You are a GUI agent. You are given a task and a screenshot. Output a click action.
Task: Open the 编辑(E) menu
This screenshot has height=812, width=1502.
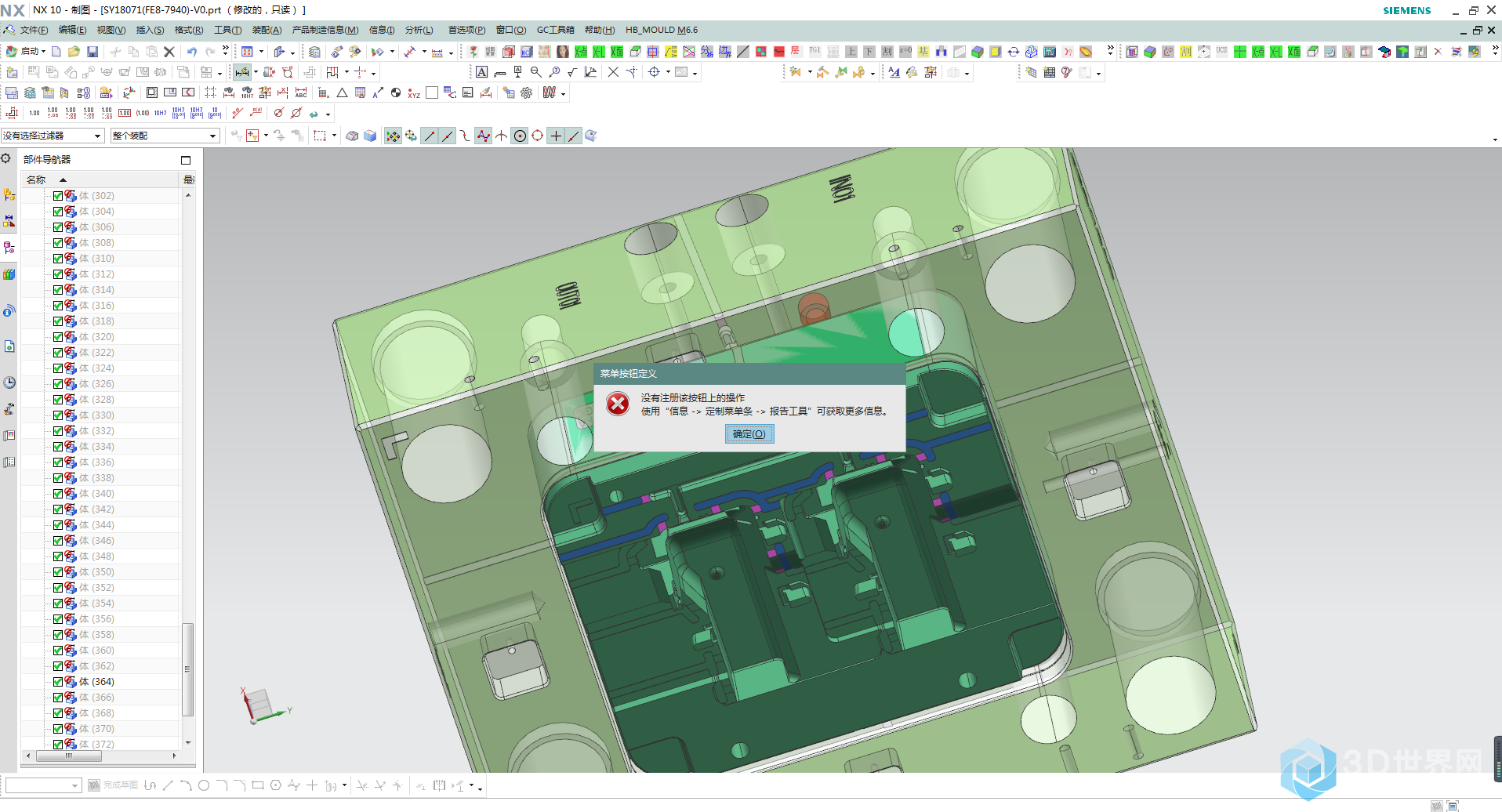[72, 31]
